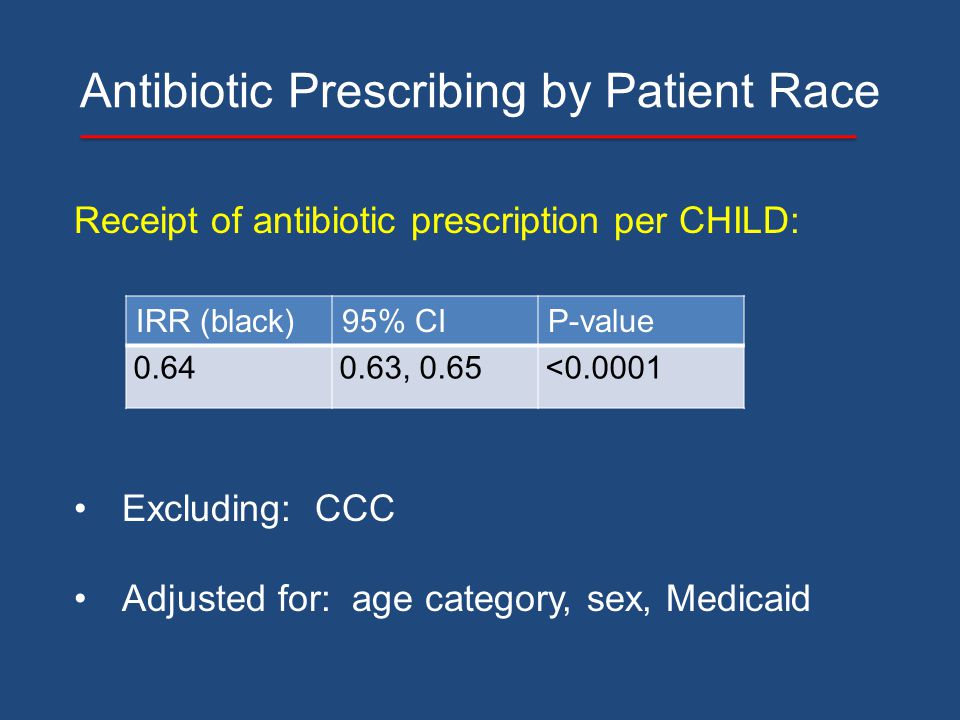The height and width of the screenshot is (720, 960).
Task: Click the P-value column header
Action: click(641, 320)
